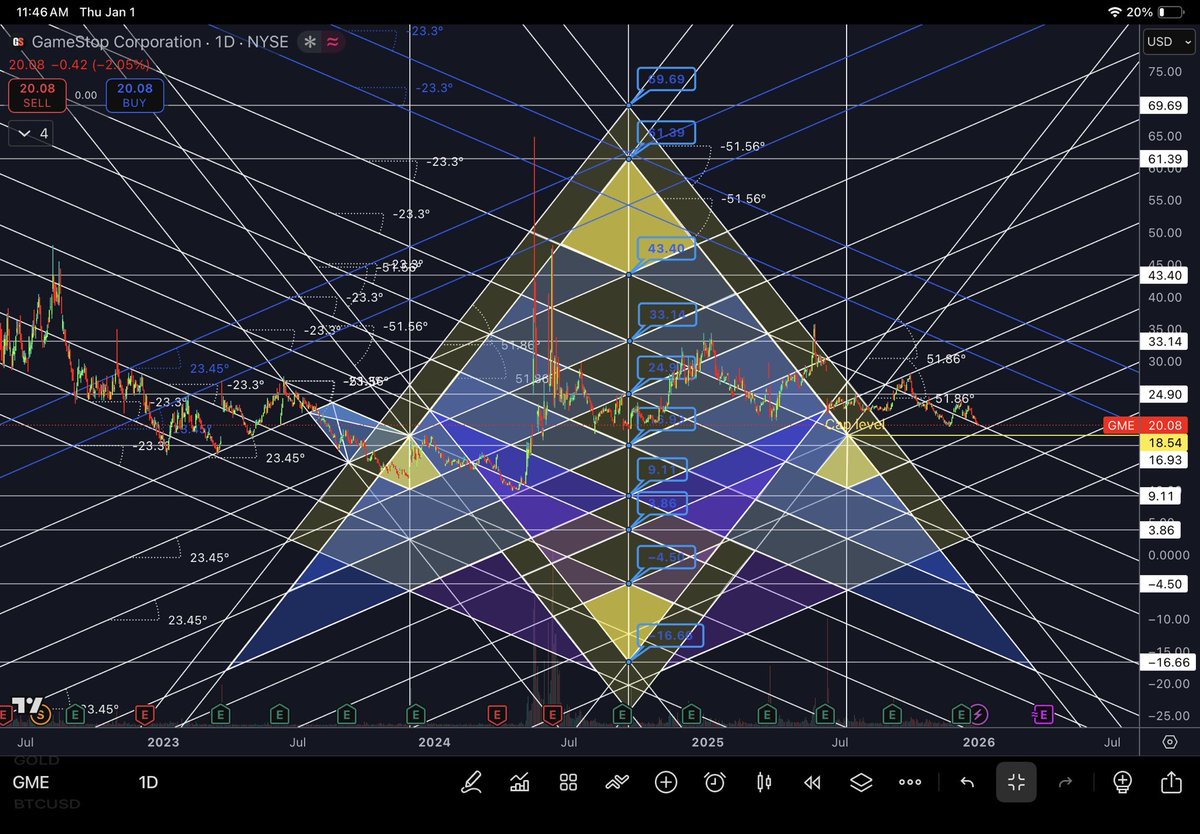Screen dimensions: 1200x834
Task: Select the -16.66 price callout on chart
Action: tap(668, 635)
